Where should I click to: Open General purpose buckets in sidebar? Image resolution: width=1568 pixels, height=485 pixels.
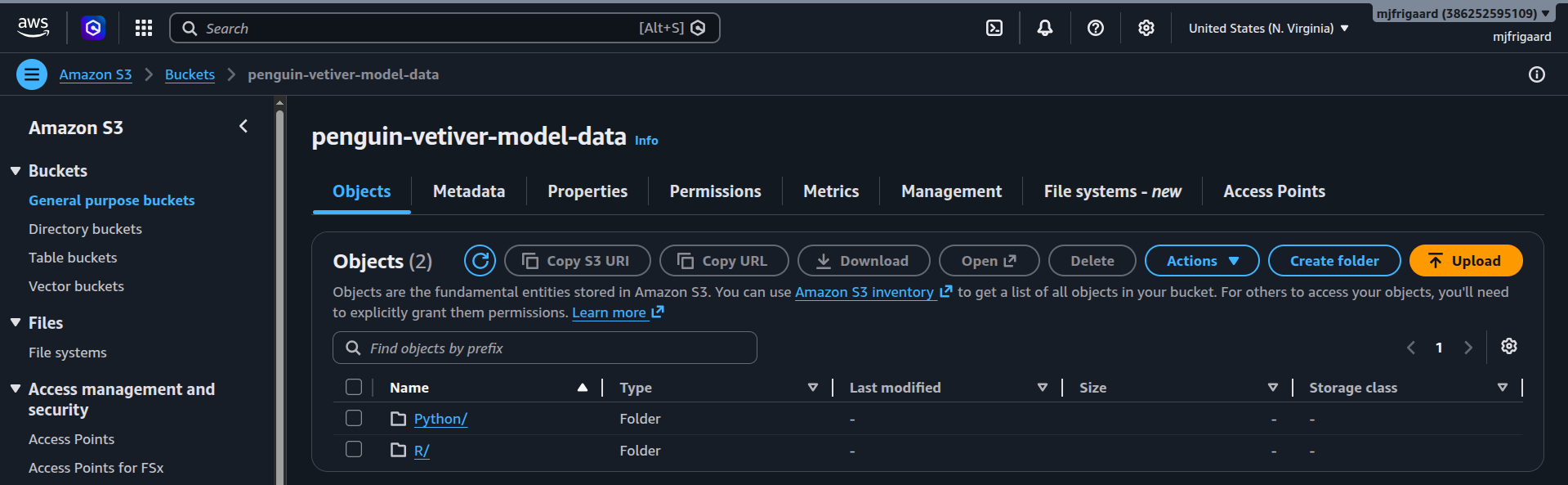[112, 200]
